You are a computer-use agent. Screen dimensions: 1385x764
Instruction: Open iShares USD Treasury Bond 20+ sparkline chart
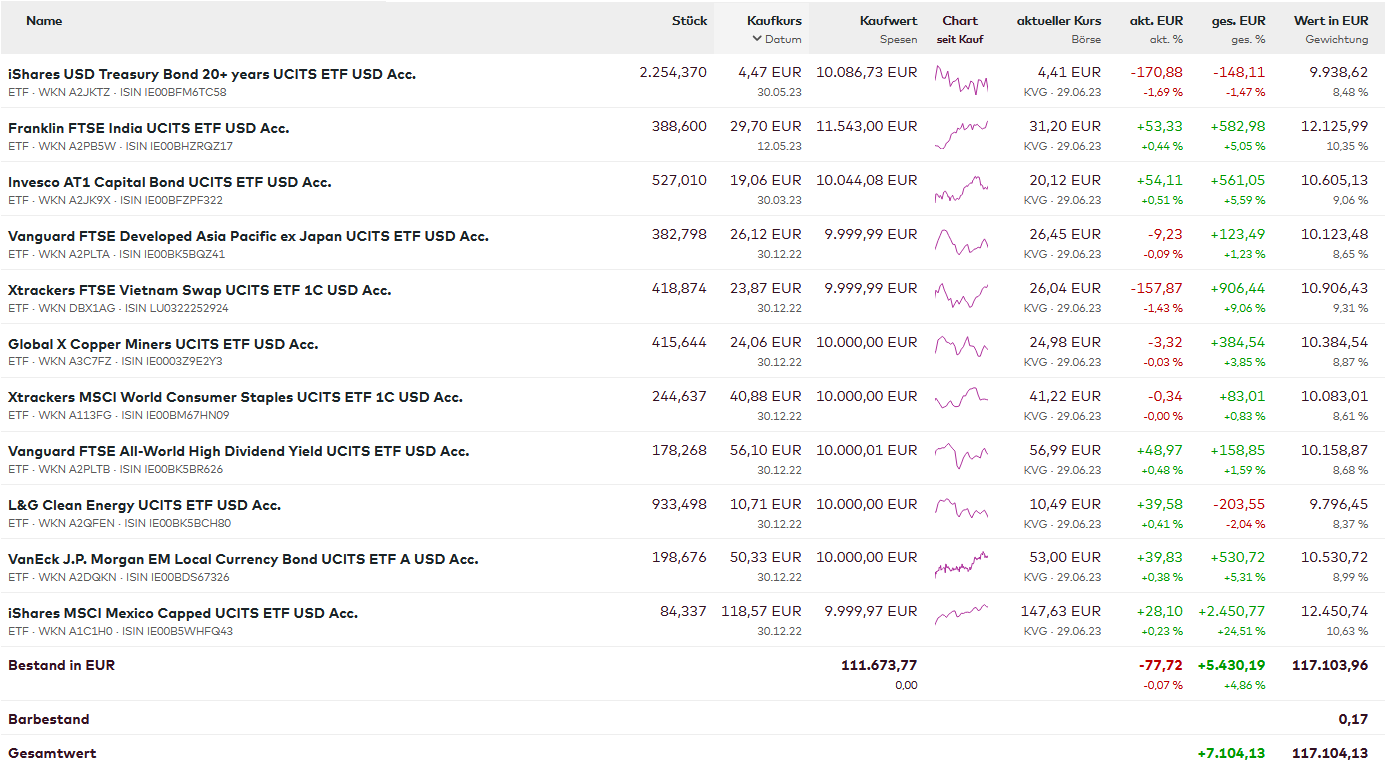point(961,80)
